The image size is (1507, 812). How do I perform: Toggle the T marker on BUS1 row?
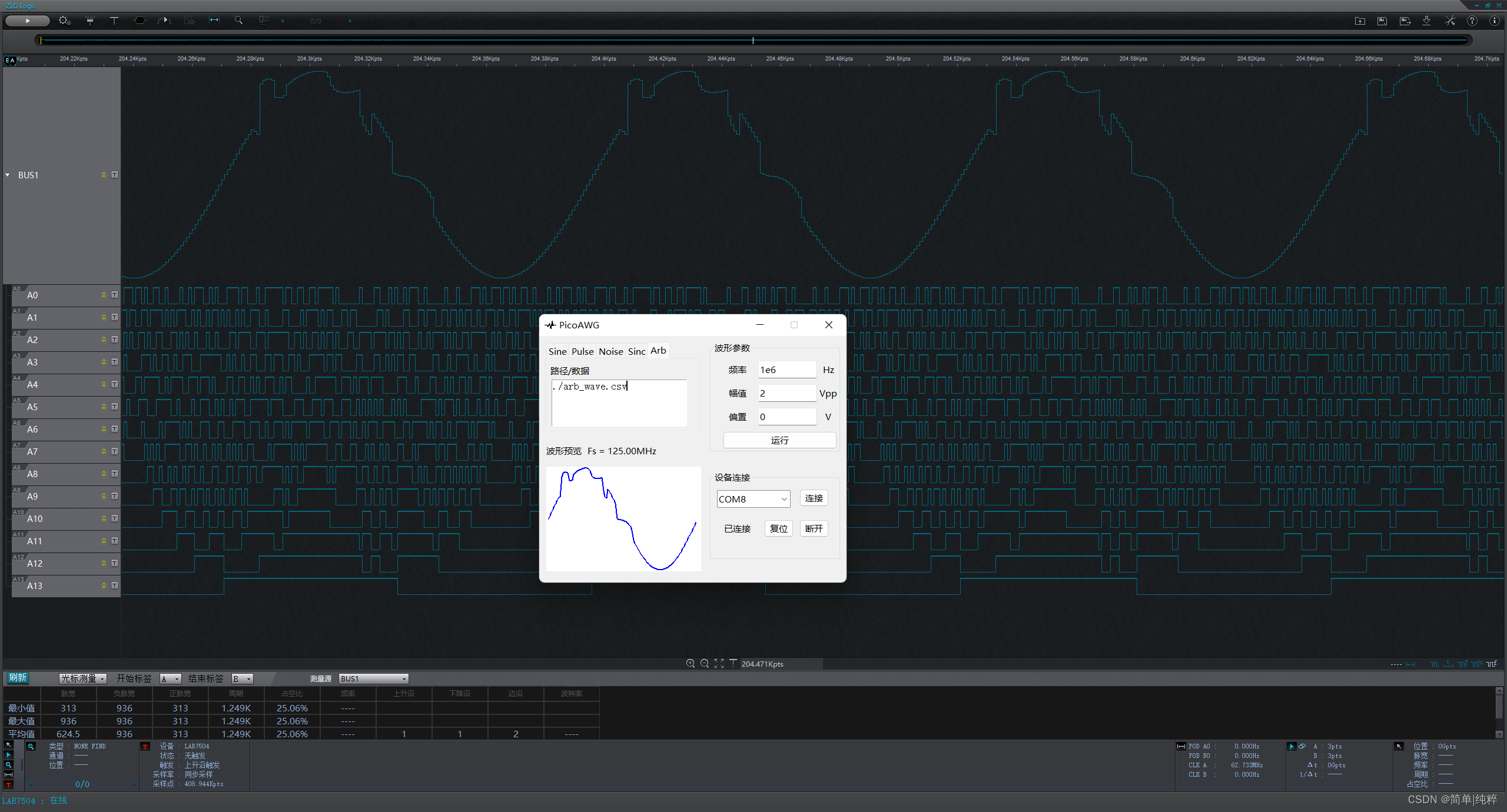coord(115,175)
